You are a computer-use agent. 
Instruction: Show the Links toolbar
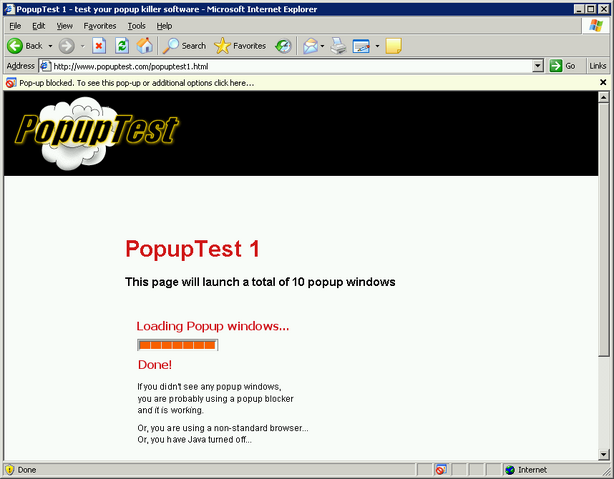click(598, 66)
